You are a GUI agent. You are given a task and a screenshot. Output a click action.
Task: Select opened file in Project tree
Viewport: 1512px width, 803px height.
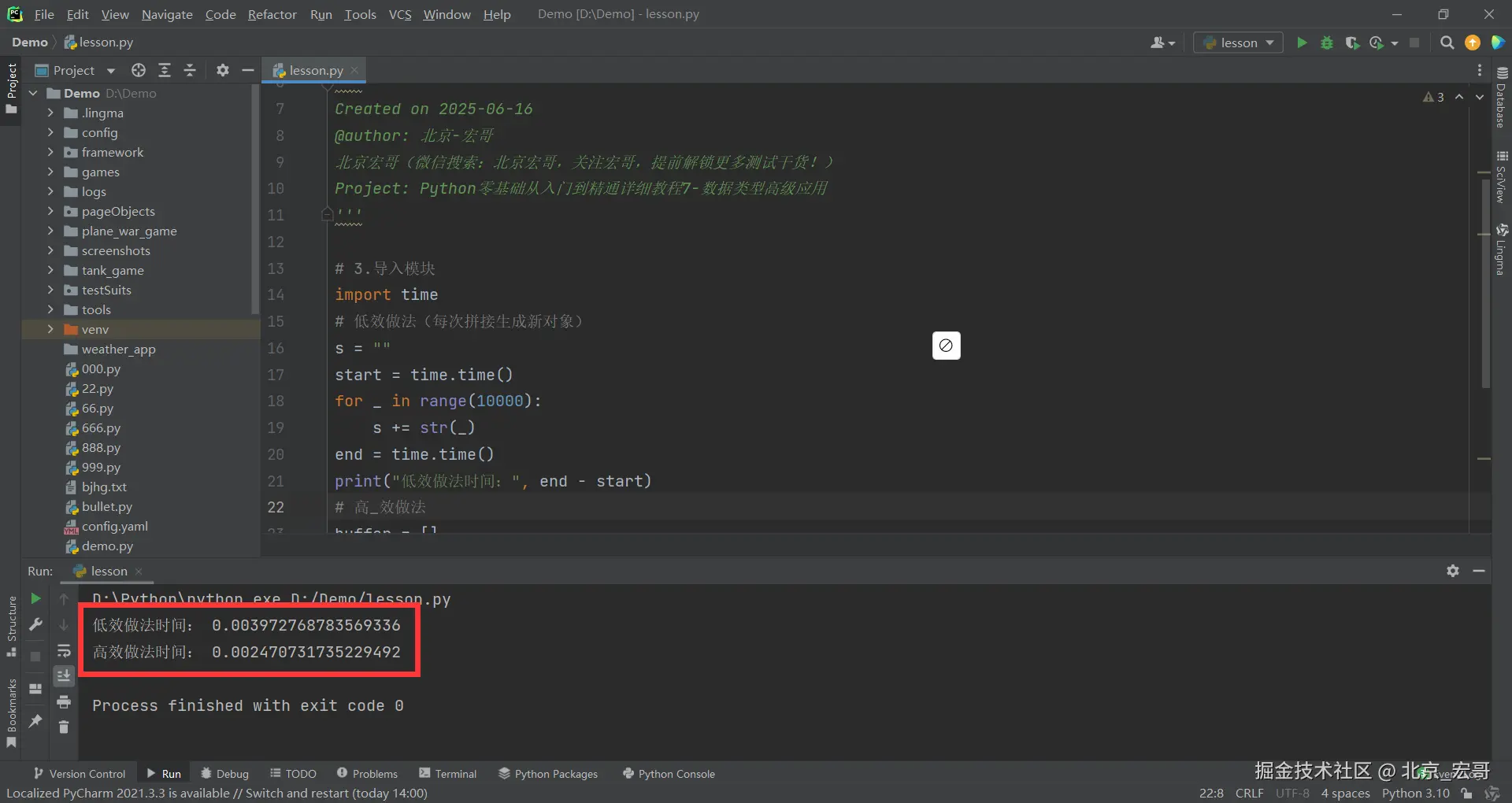pos(139,70)
